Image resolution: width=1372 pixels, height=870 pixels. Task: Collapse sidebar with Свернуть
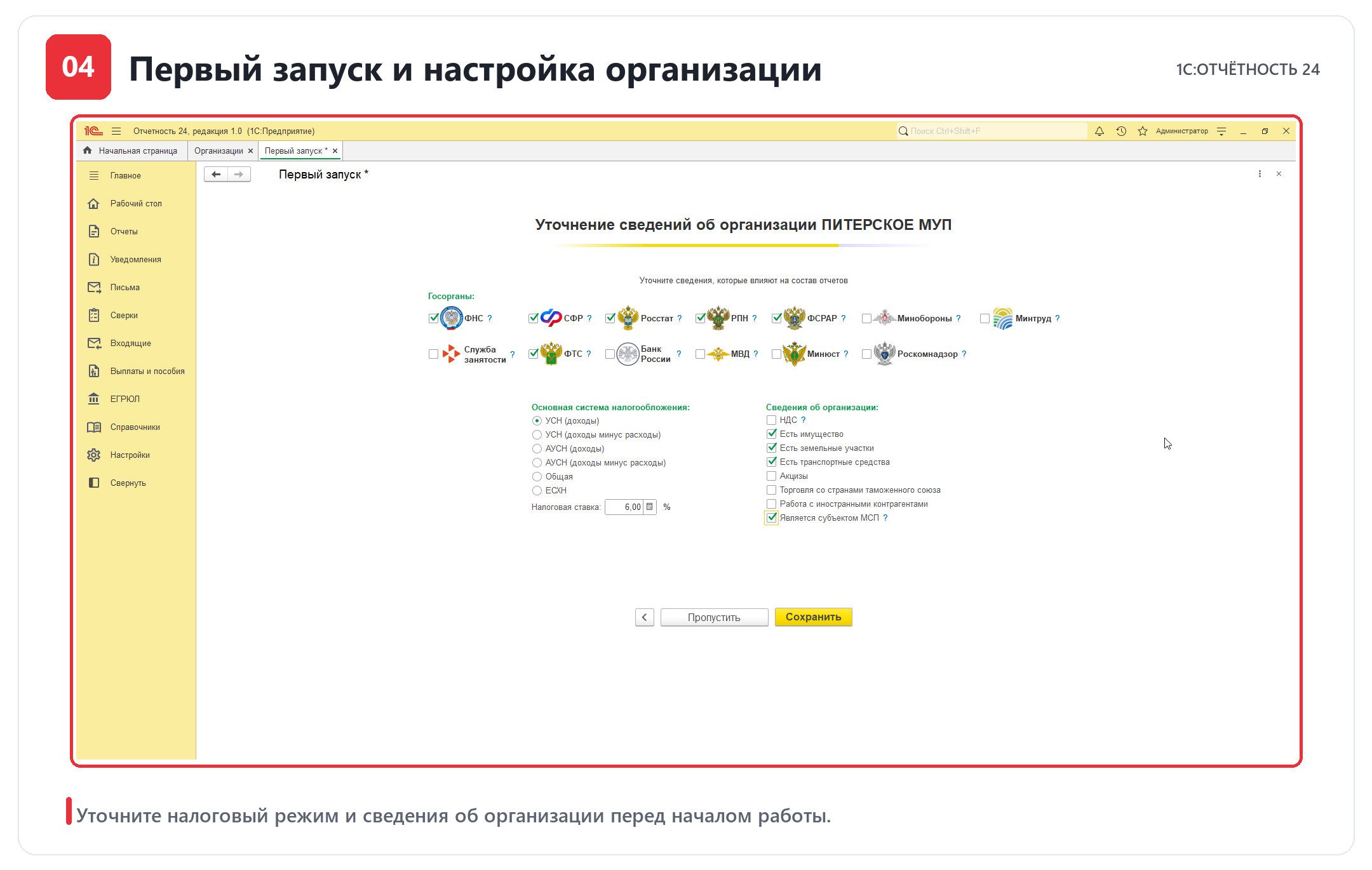tap(136, 483)
